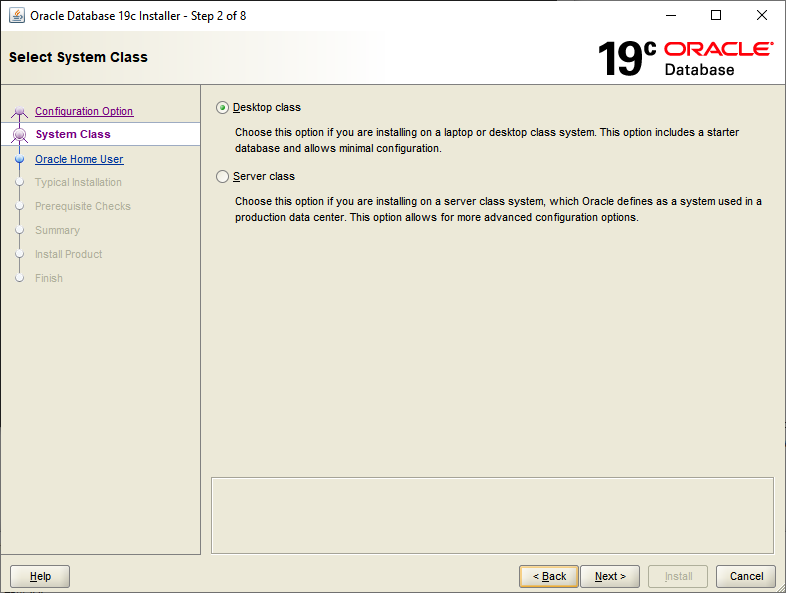This screenshot has height=593, width=786.
Task: Close the installer window
Action: tap(762, 16)
